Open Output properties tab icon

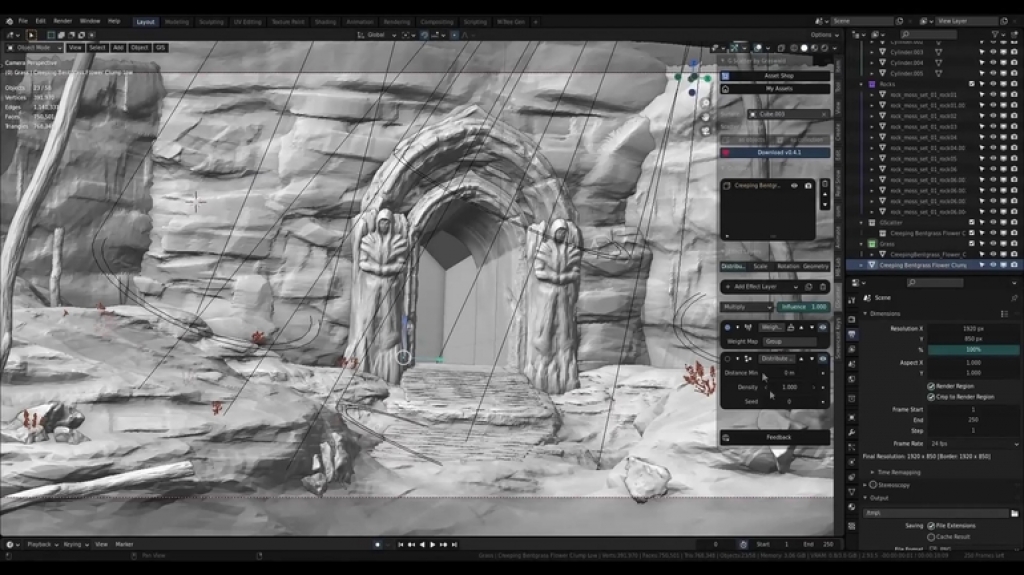point(852,335)
